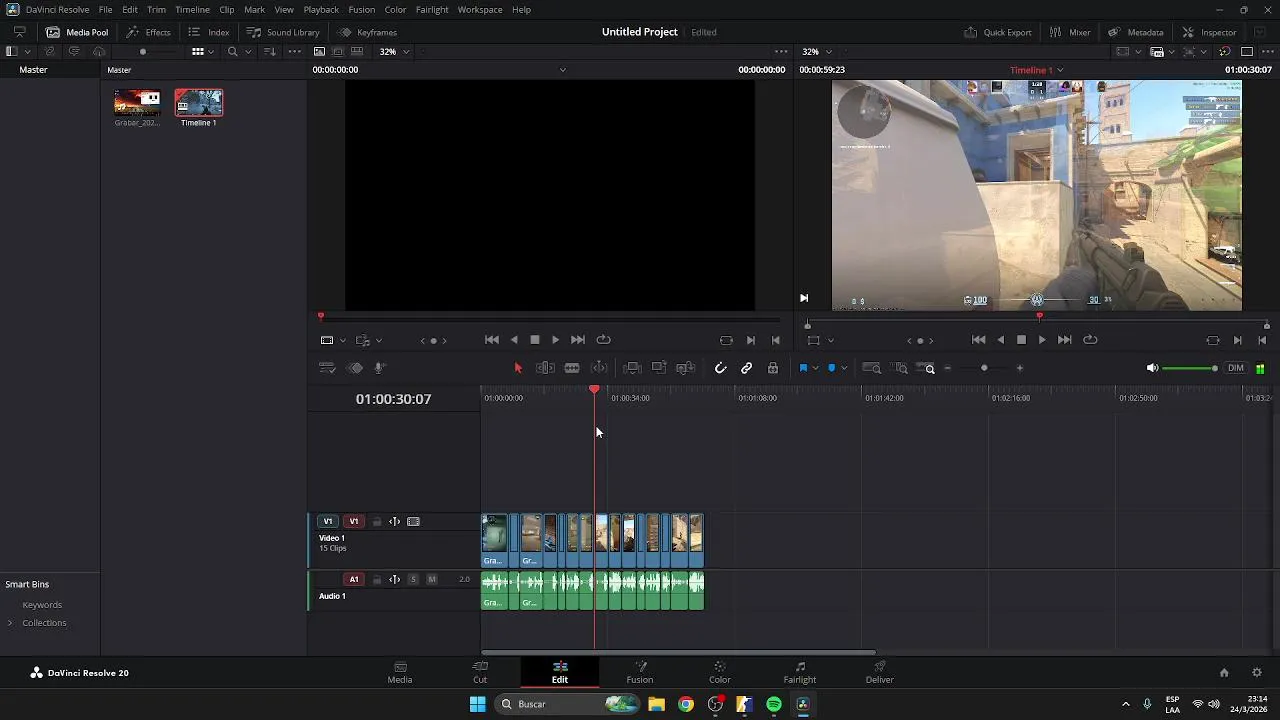The height and width of the screenshot is (720, 1280).
Task: Play the source viewer forward
Action: point(556,340)
